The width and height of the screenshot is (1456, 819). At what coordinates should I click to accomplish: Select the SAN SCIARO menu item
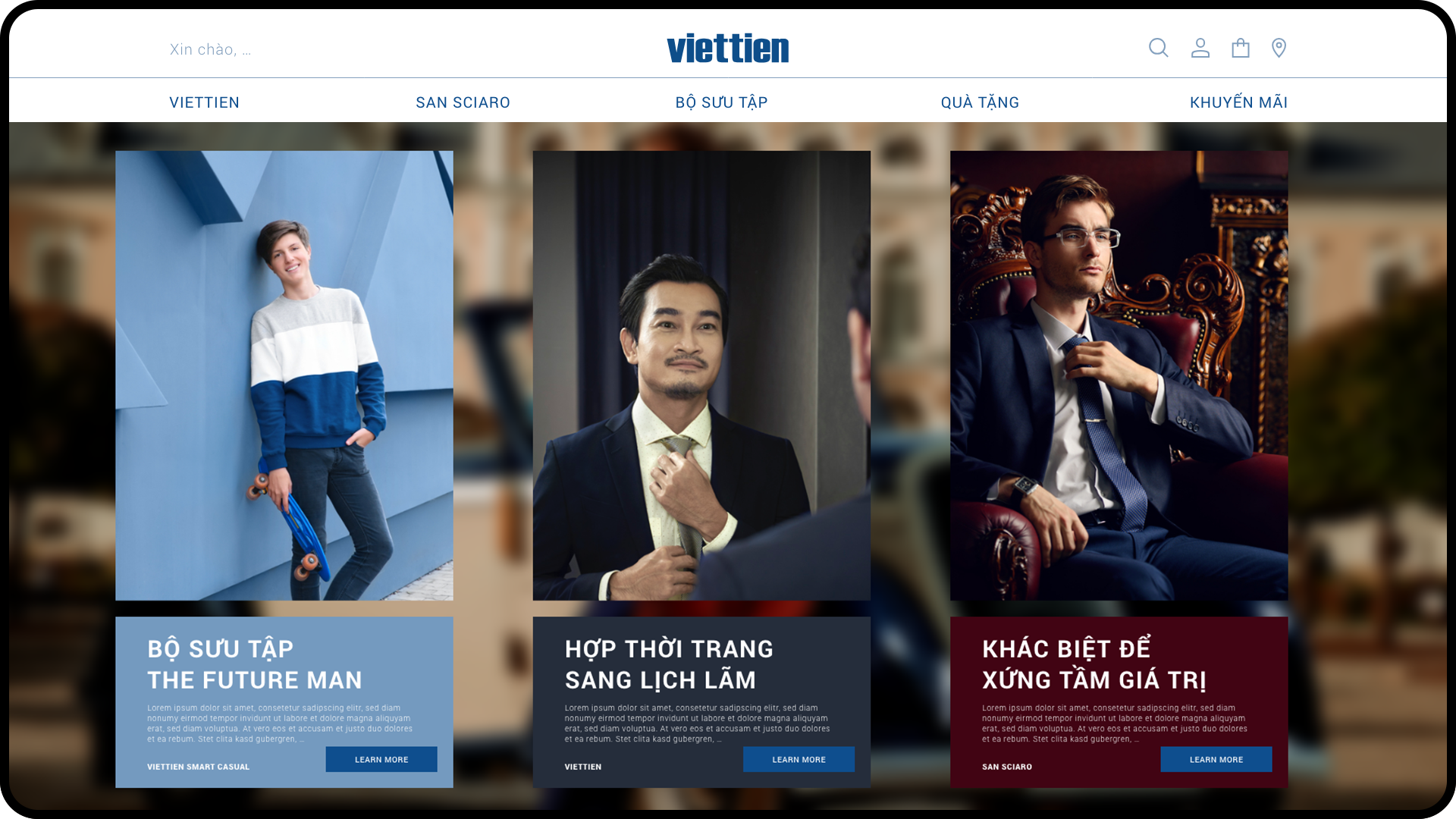tap(463, 102)
